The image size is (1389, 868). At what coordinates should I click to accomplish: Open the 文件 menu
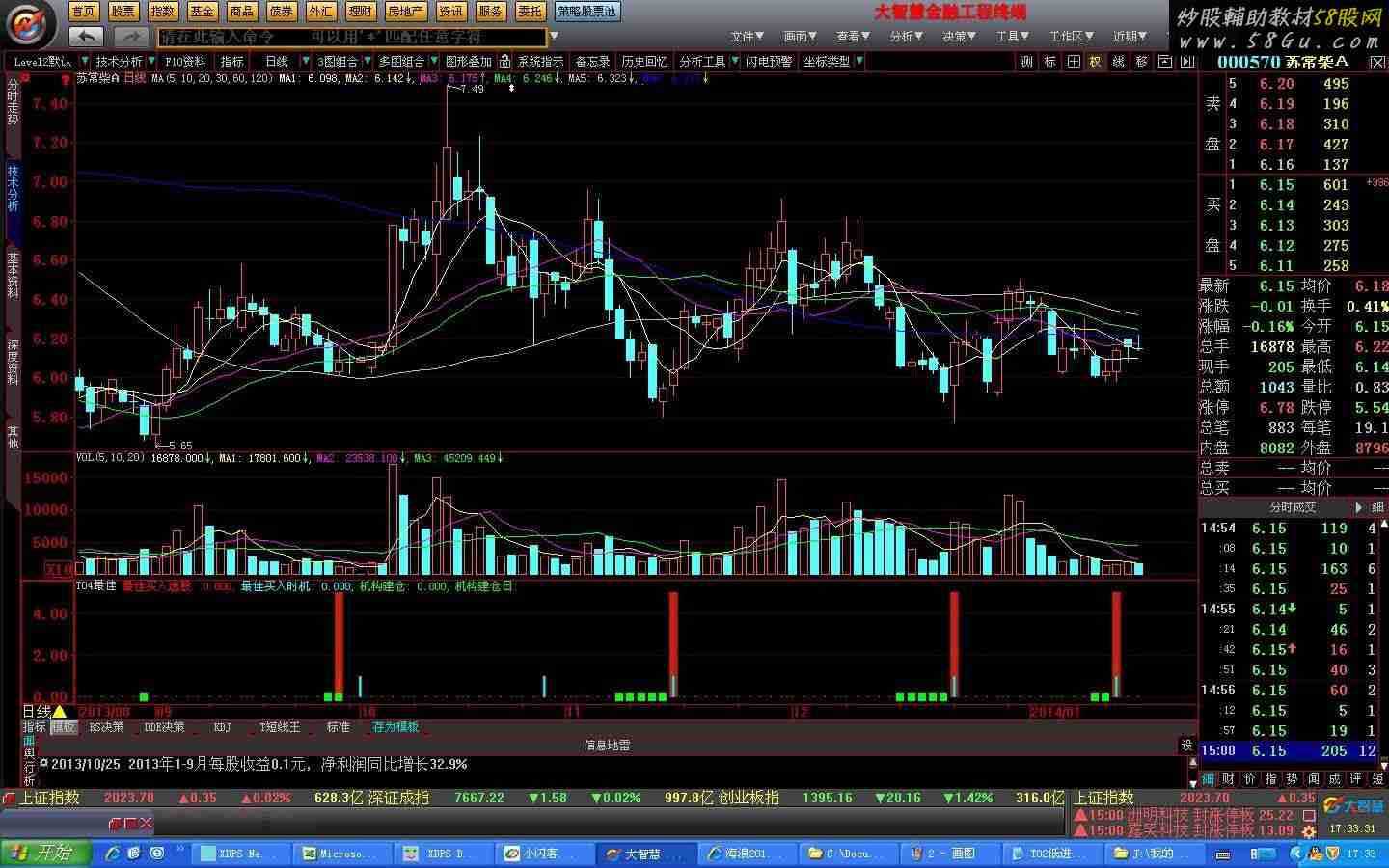tap(747, 37)
